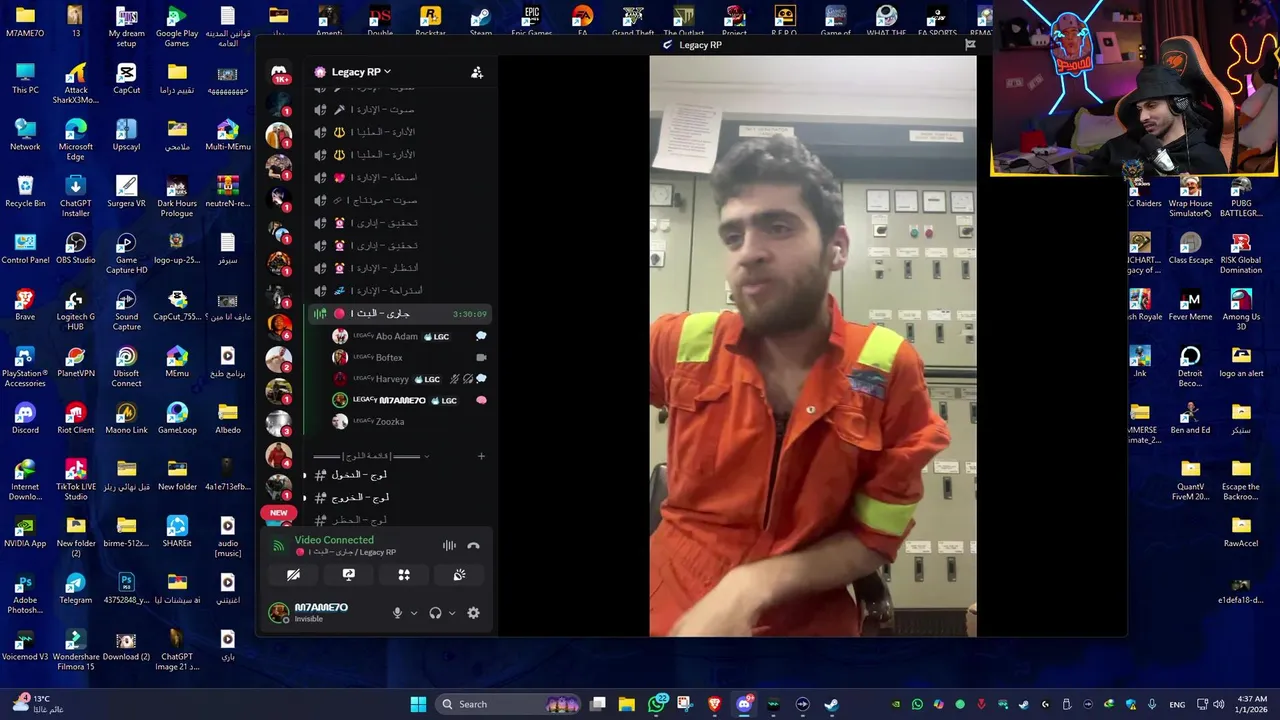Screen dimensions: 1280x720
Task: Open Wondershare Filmora 15 desktop shortcut
Action: pos(76,650)
